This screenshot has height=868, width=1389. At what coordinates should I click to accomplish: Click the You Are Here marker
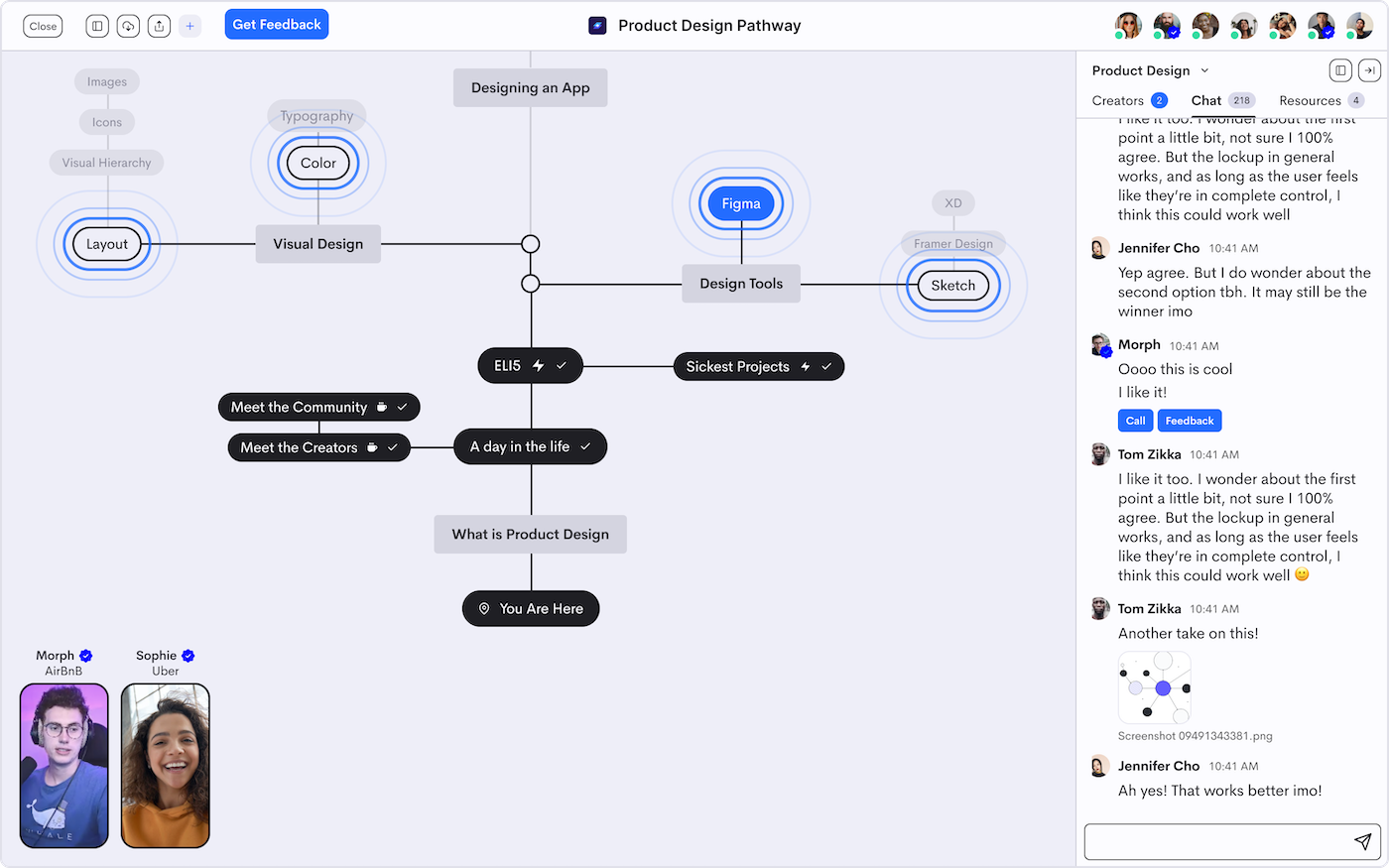(x=531, y=609)
